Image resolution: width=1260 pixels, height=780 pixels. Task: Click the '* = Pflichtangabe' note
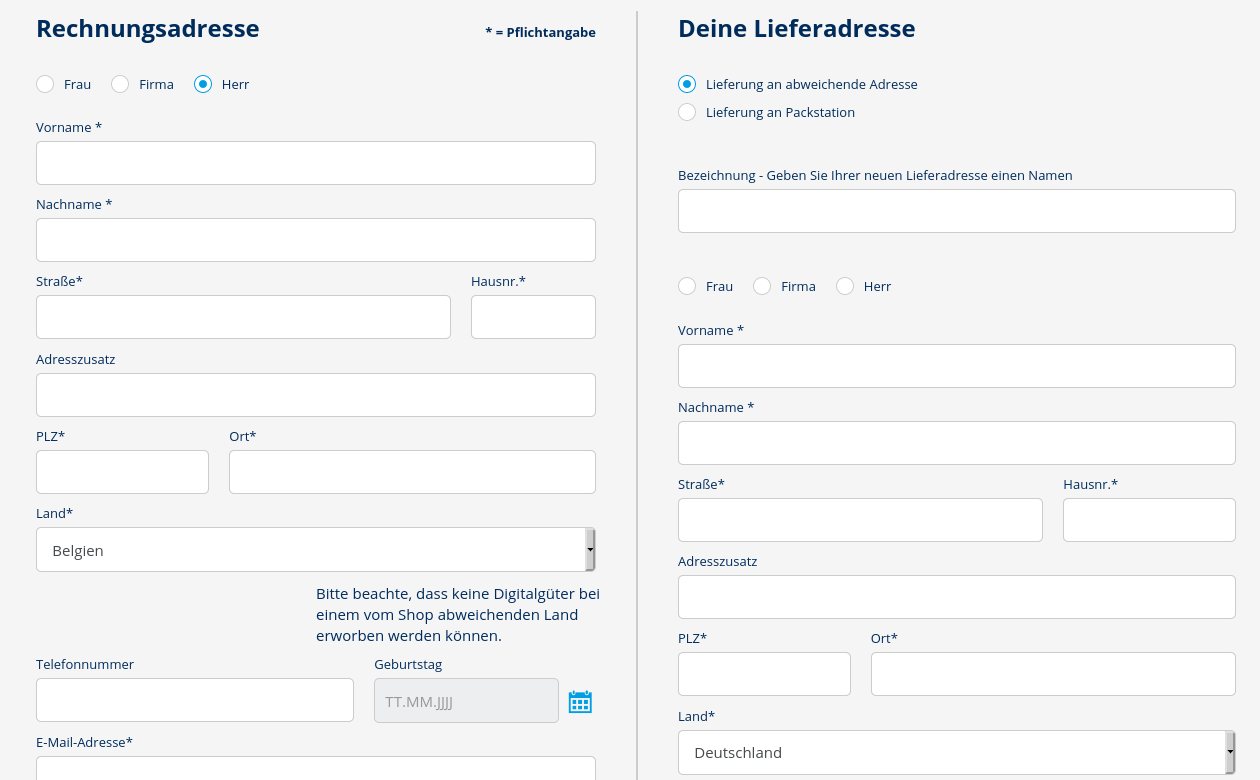point(540,32)
